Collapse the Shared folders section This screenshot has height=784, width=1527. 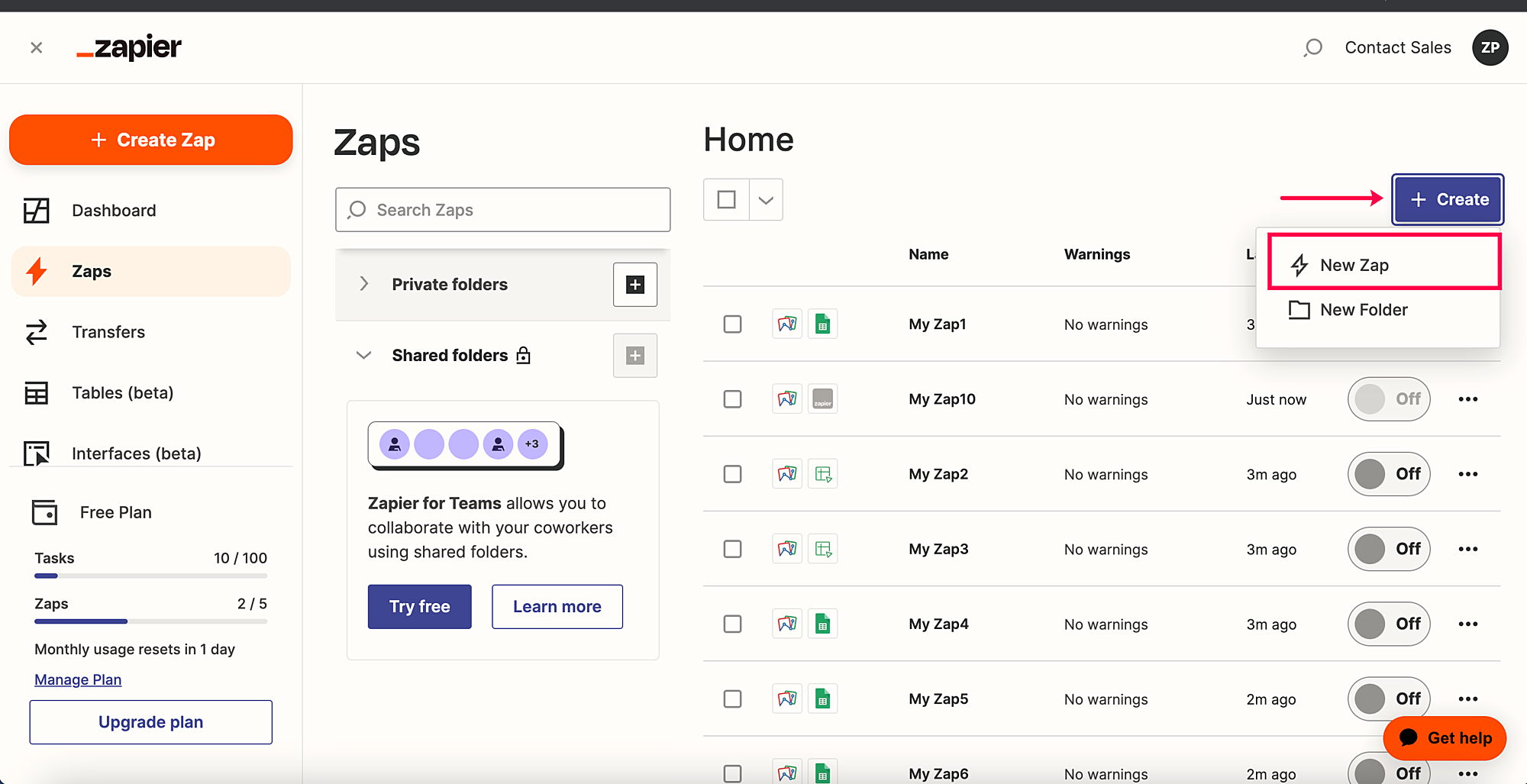[x=364, y=356]
